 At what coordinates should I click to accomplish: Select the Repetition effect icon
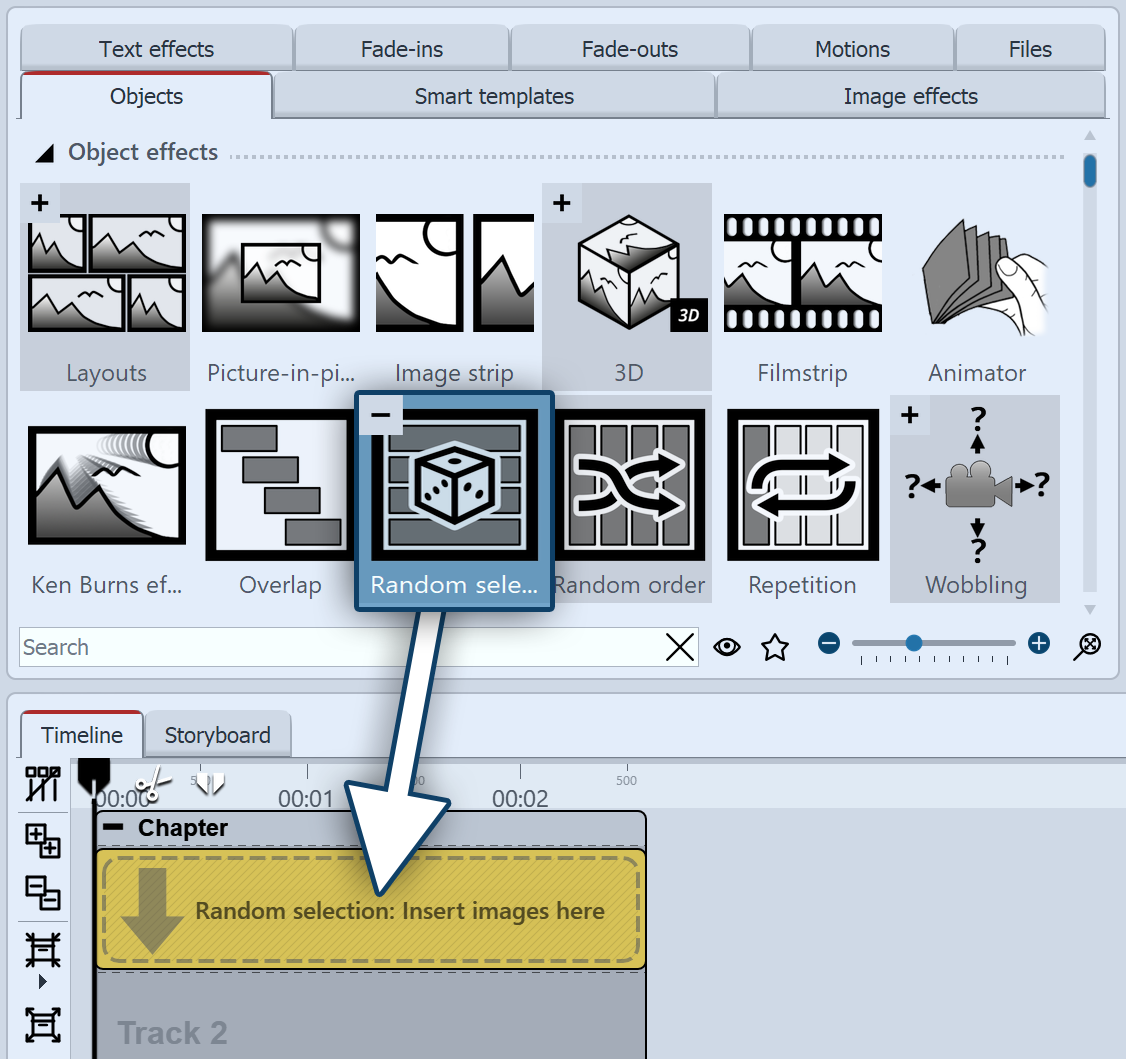pyautogui.click(x=802, y=498)
